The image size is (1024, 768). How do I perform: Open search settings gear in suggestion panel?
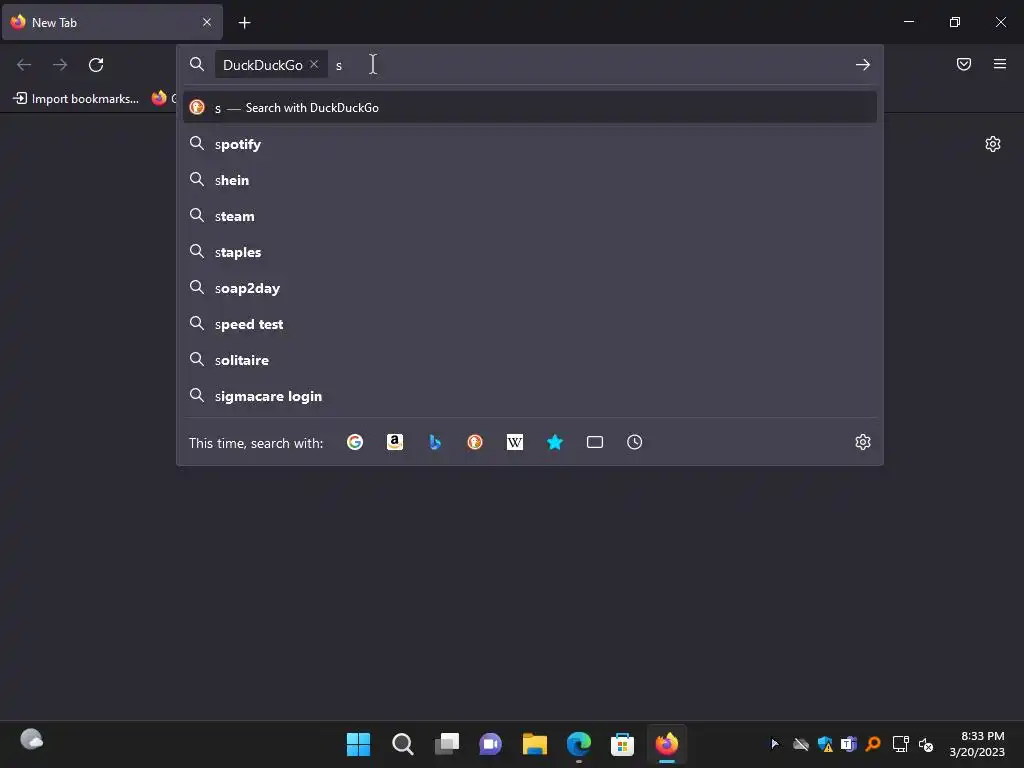tap(863, 442)
